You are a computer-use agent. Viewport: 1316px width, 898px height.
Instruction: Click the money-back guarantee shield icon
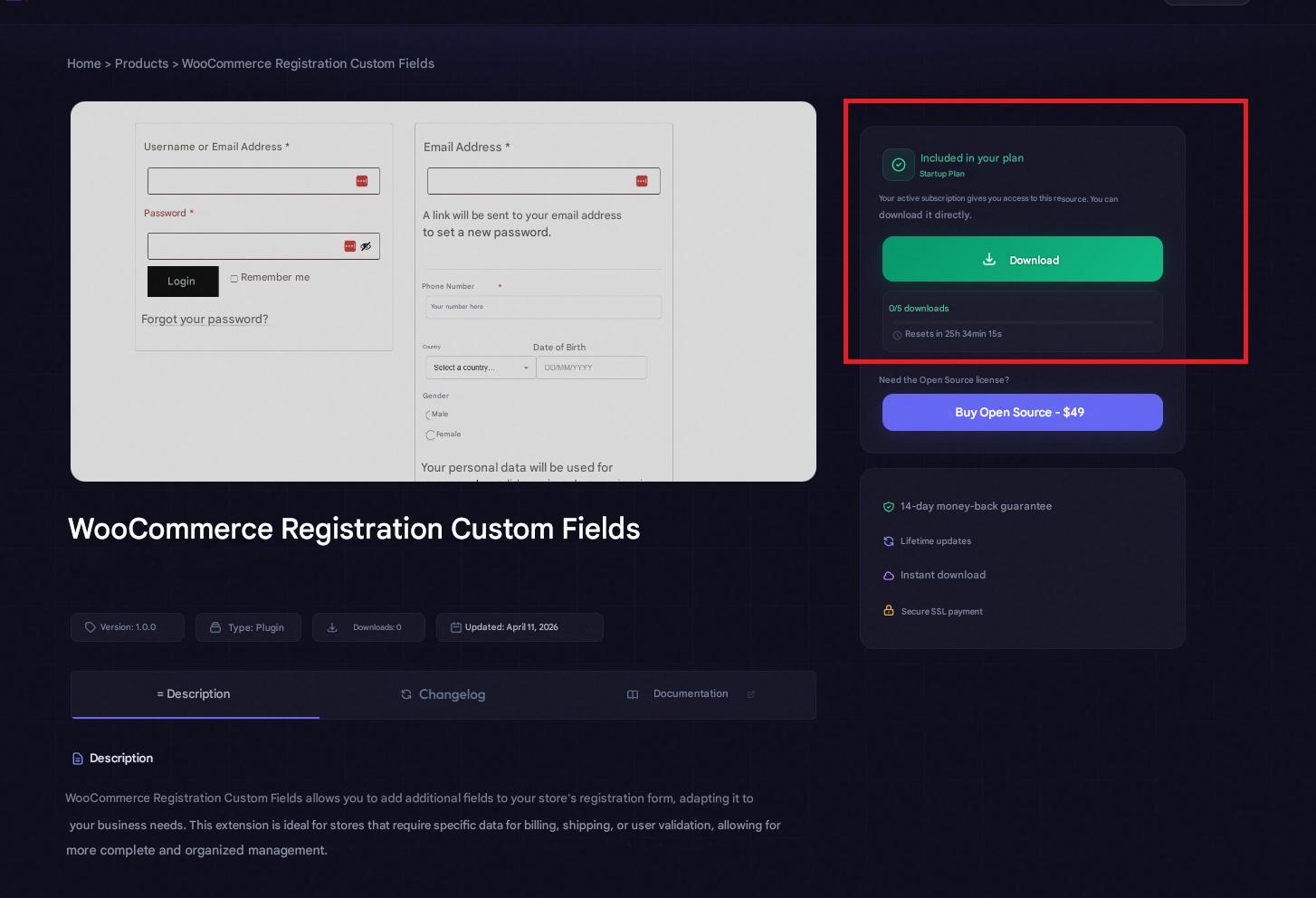tap(889, 507)
